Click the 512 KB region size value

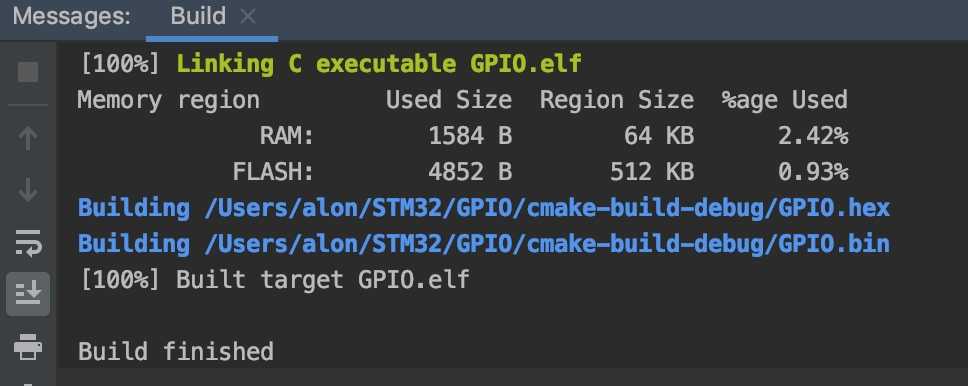click(x=652, y=172)
